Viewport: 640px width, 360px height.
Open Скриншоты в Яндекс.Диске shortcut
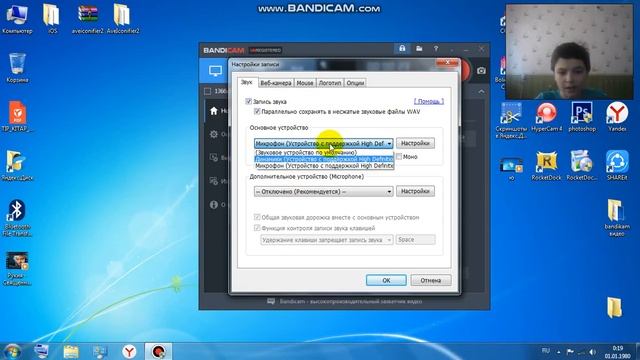point(511,120)
